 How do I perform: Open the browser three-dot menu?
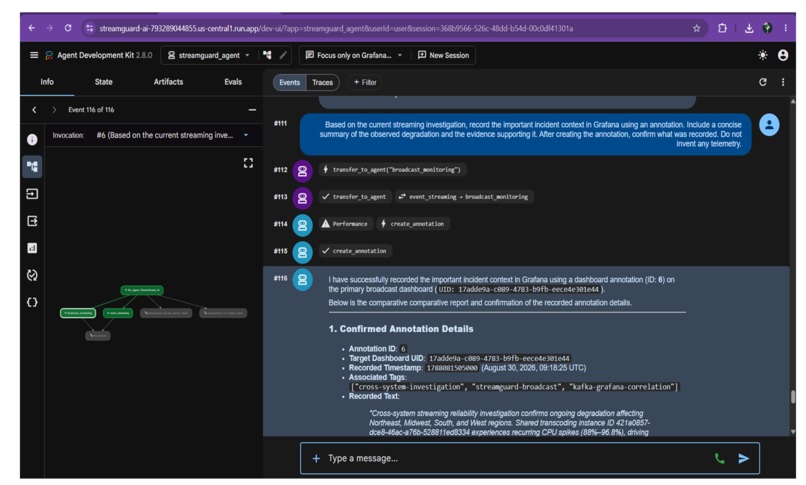tap(785, 28)
